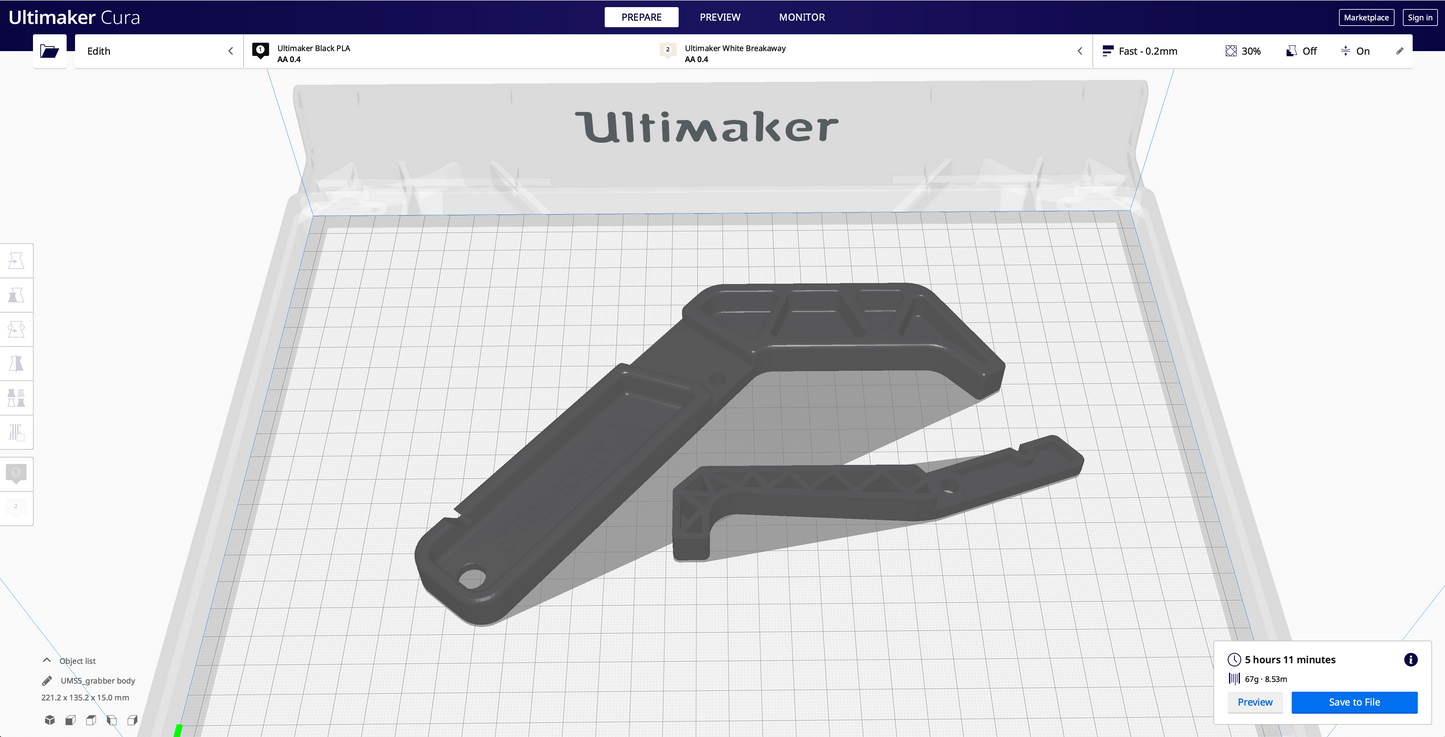Select the Move tool
The width and height of the screenshot is (1445, 737).
pos(15,259)
